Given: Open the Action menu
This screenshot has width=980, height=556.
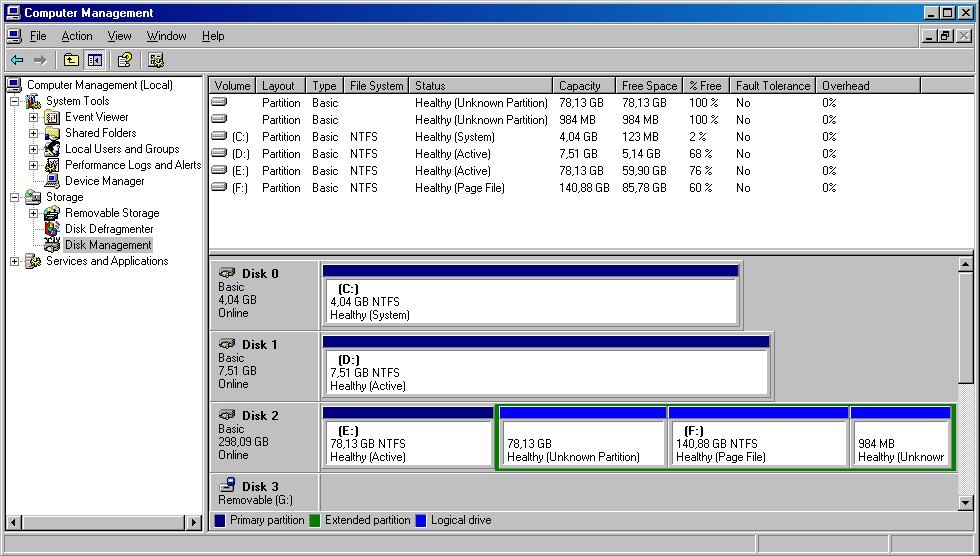Looking at the screenshot, I should [x=77, y=36].
